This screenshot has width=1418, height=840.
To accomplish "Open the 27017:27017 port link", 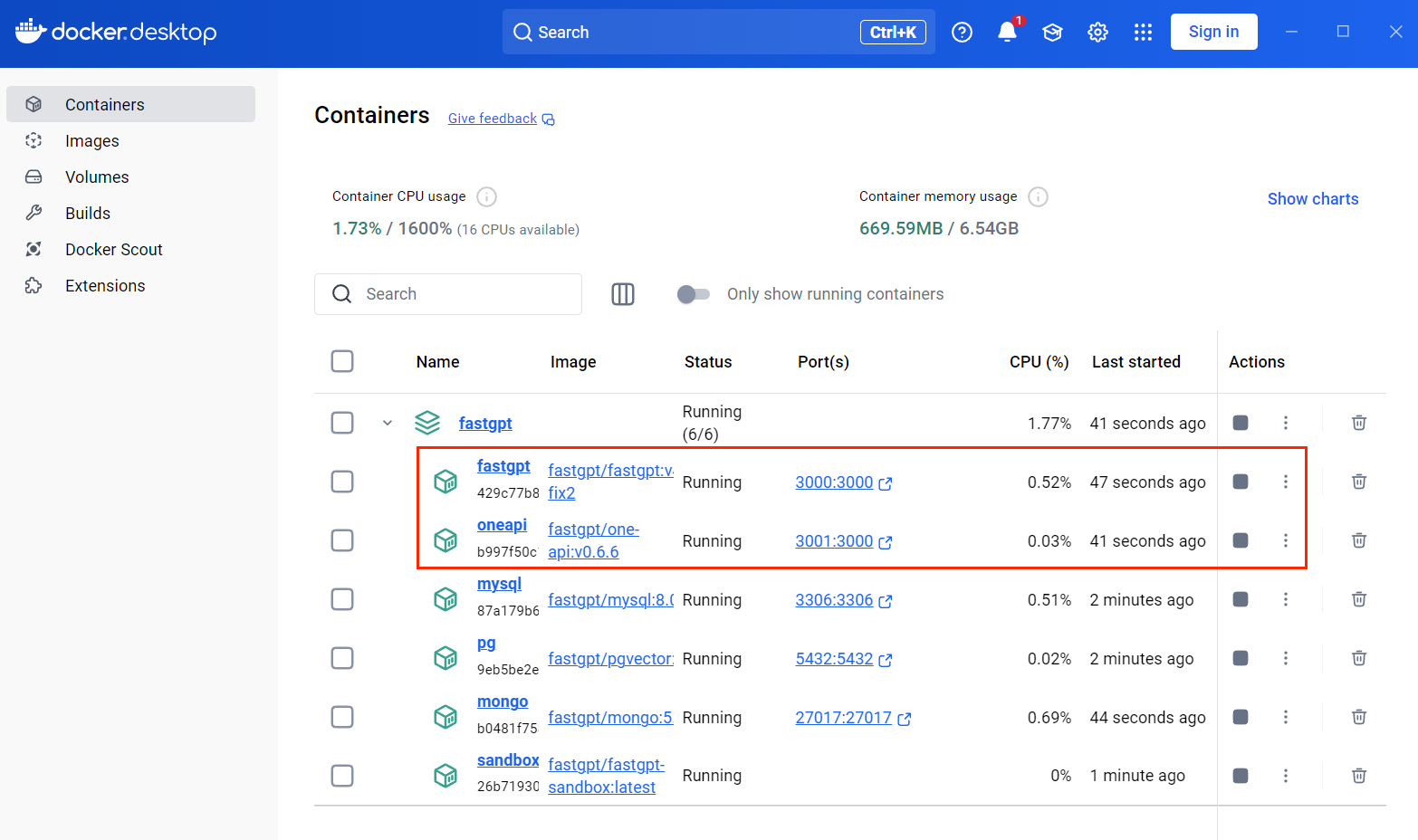I will 843,718.
